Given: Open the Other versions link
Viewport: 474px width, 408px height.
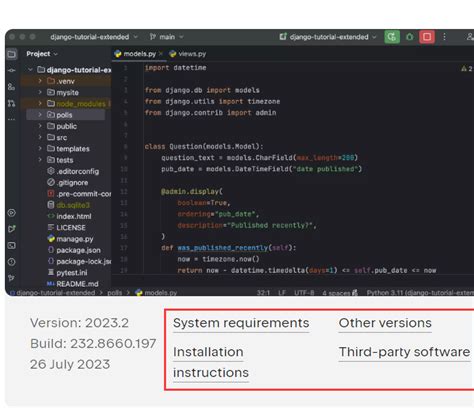Looking at the screenshot, I should coord(385,323).
